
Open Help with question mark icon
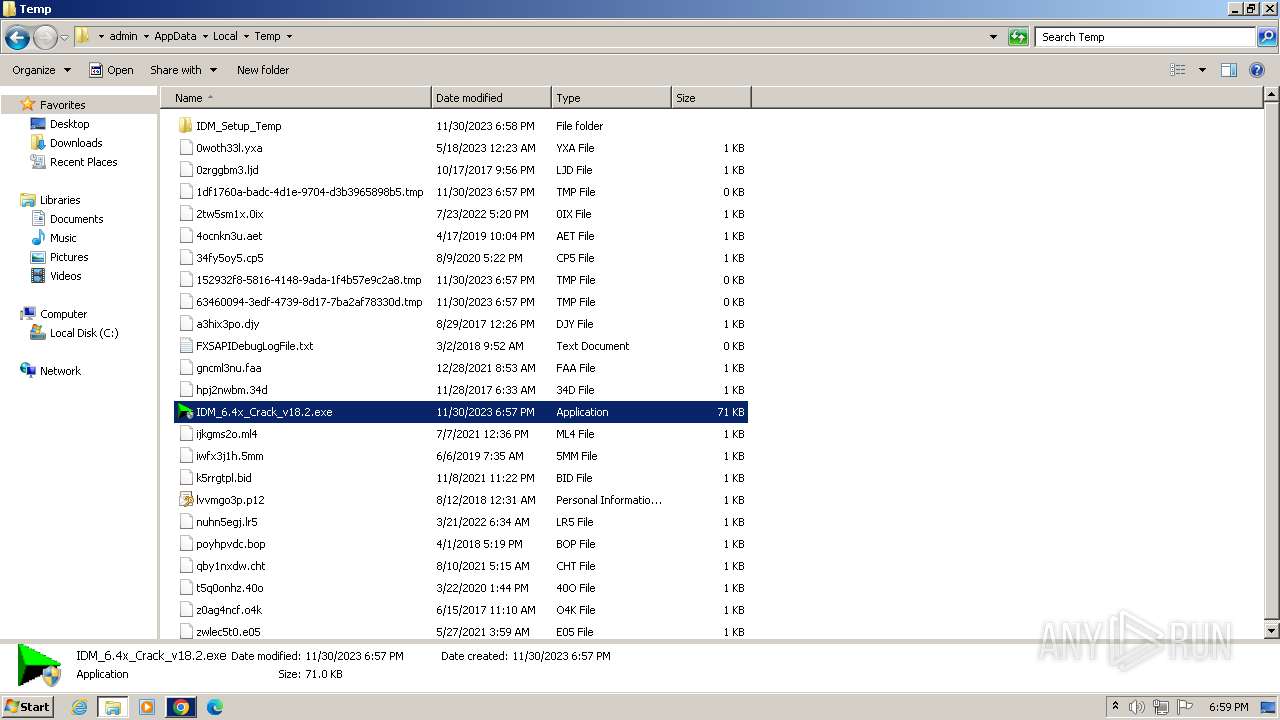tap(1258, 70)
